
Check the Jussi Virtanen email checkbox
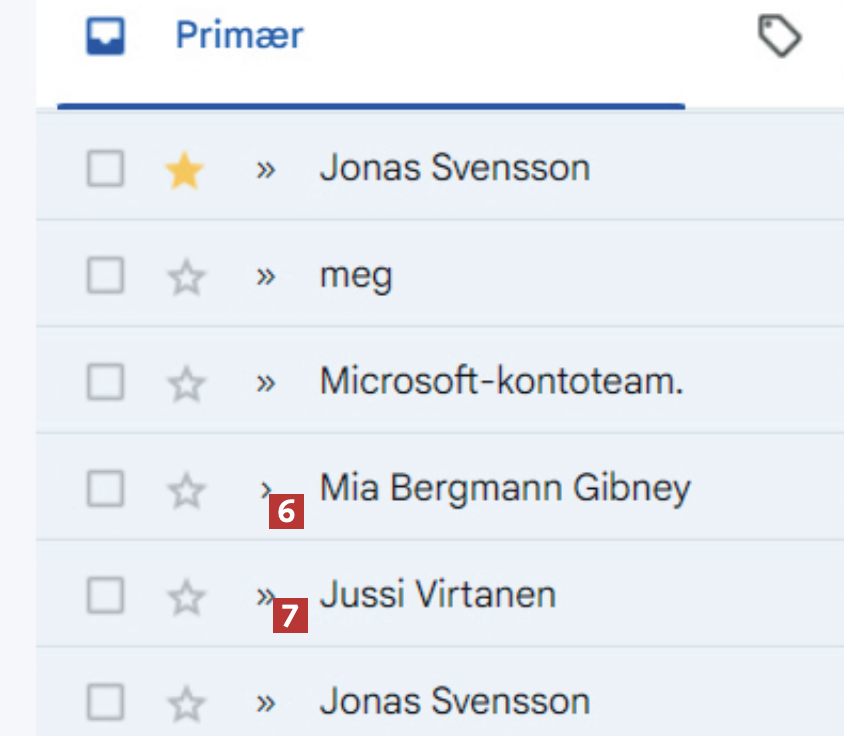[x=105, y=597]
